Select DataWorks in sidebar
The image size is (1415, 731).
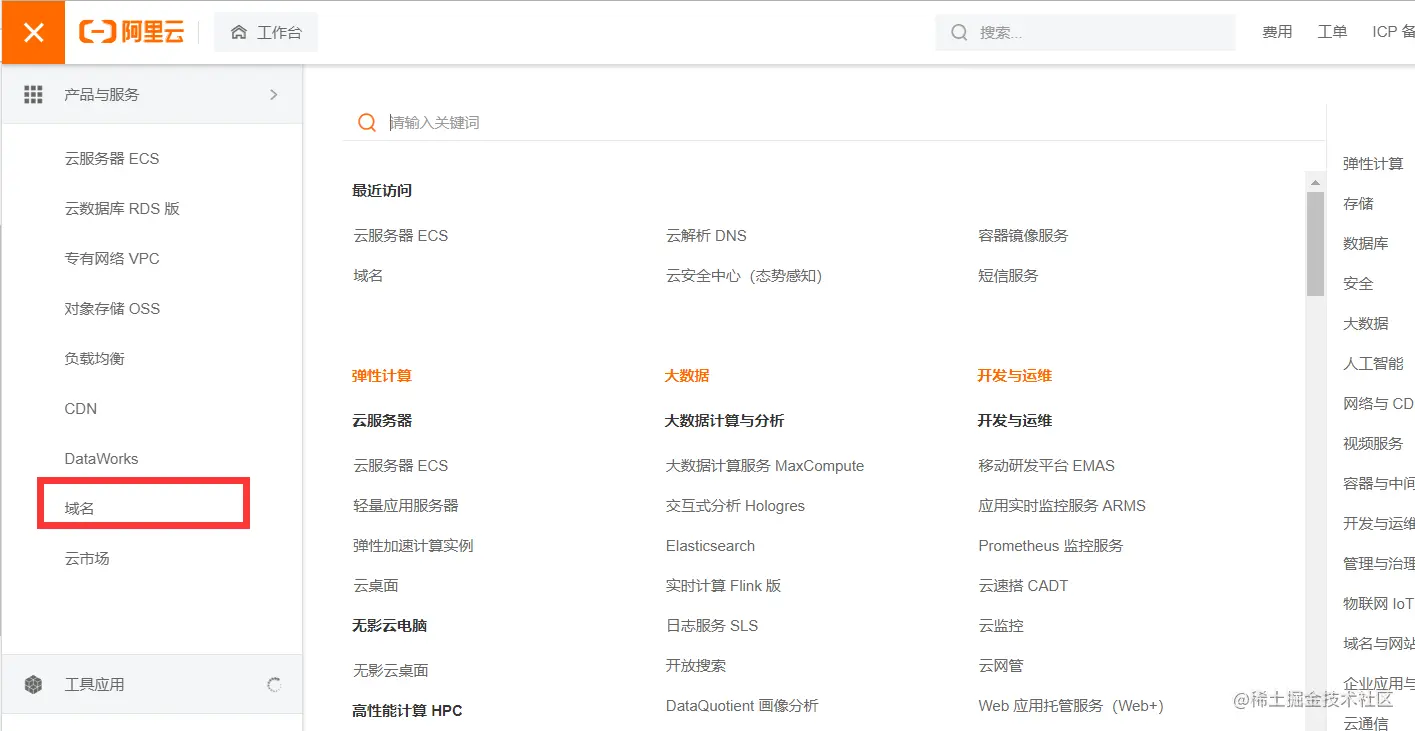pos(101,458)
